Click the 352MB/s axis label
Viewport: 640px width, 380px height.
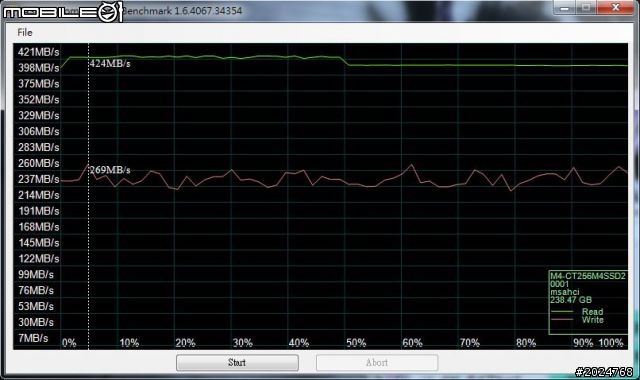click(x=38, y=100)
